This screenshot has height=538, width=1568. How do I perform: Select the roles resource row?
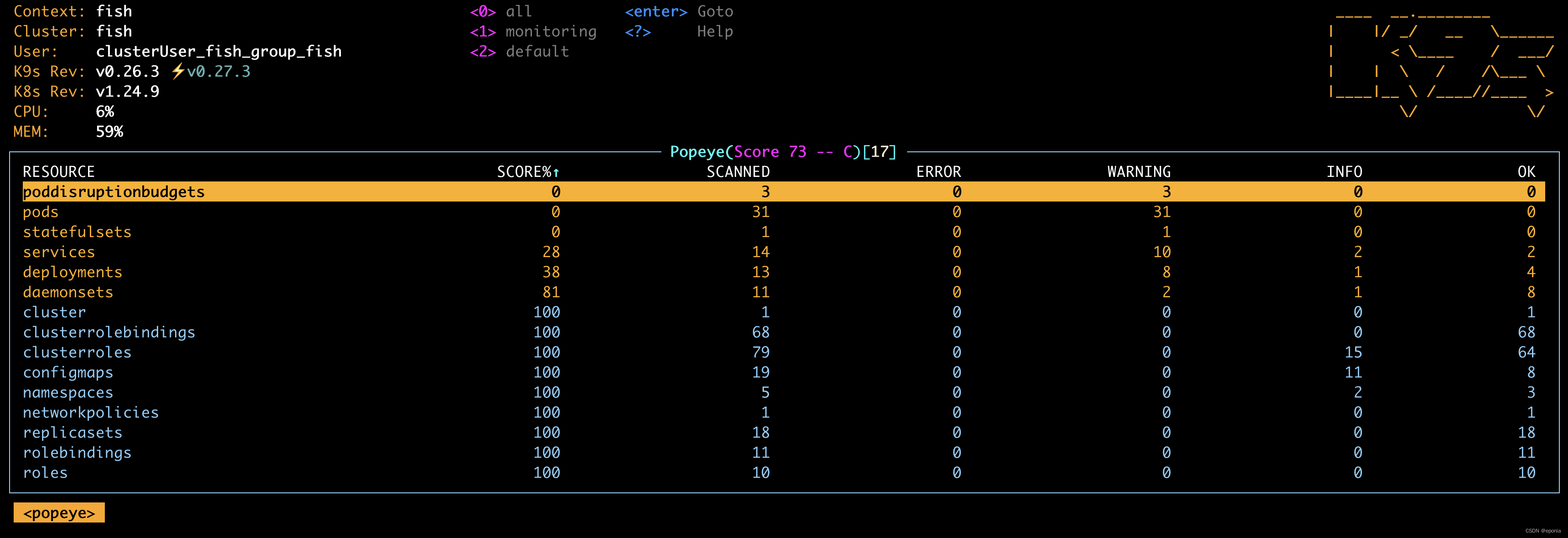tap(784, 473)
